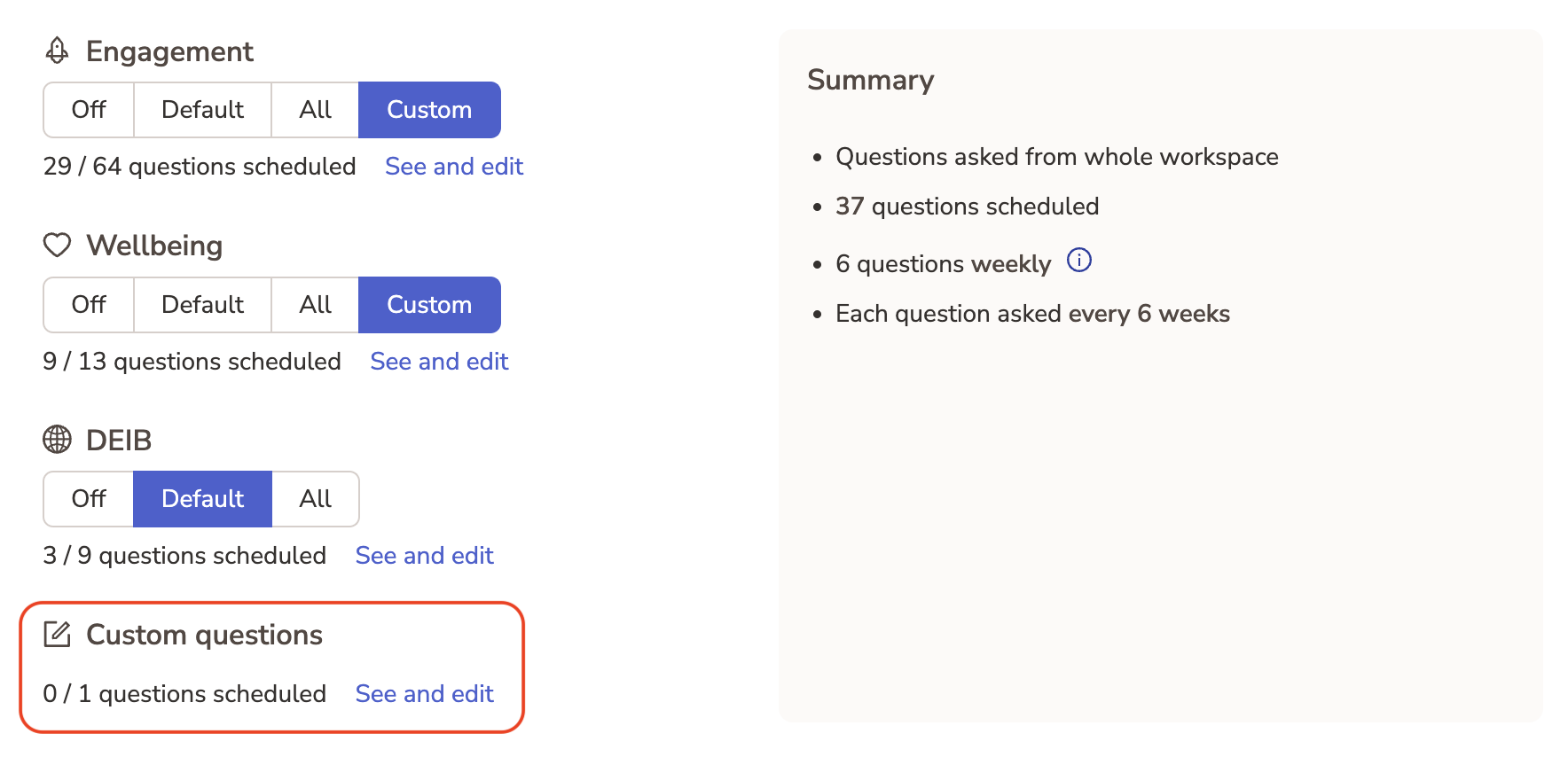Click the Engagement rocket icon

pos(57,51)
